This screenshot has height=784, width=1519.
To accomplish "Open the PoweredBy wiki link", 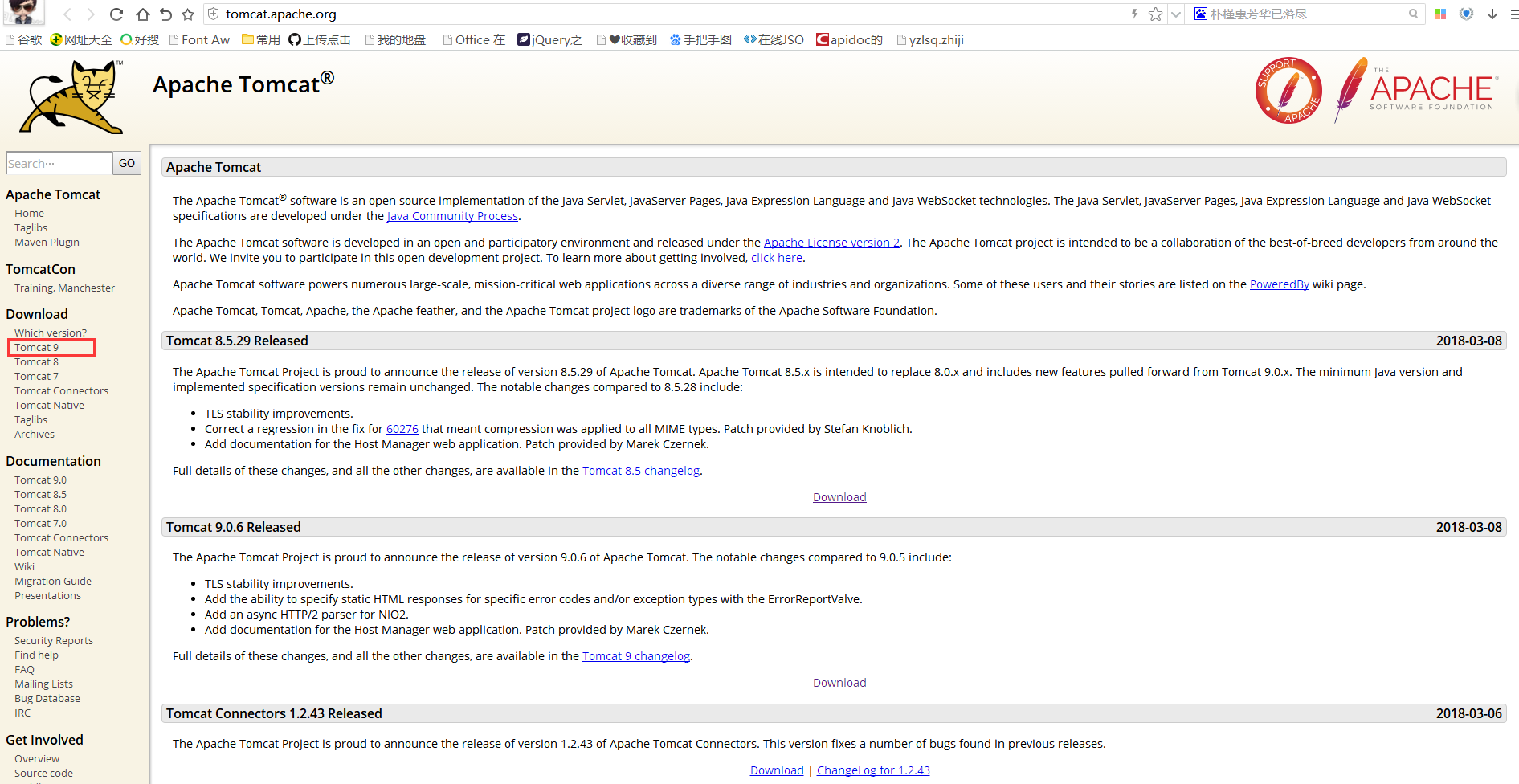I will (x=1280, y=284).
